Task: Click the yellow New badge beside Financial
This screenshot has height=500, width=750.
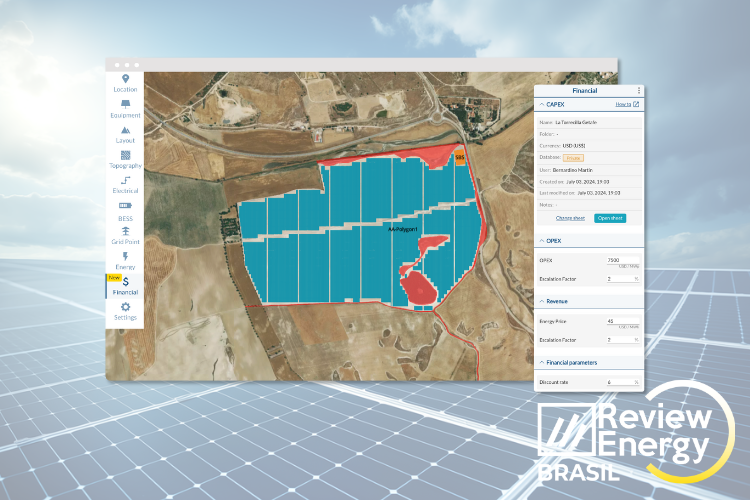Action: click(x=114, y=278)
